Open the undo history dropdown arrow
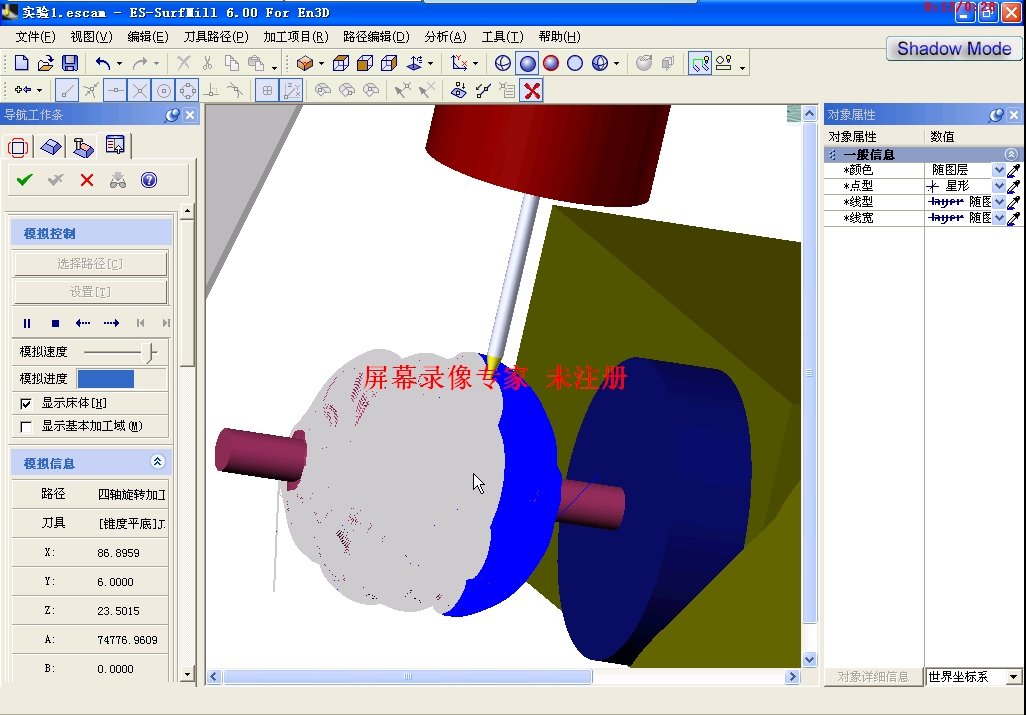 (x=119, y=63)
